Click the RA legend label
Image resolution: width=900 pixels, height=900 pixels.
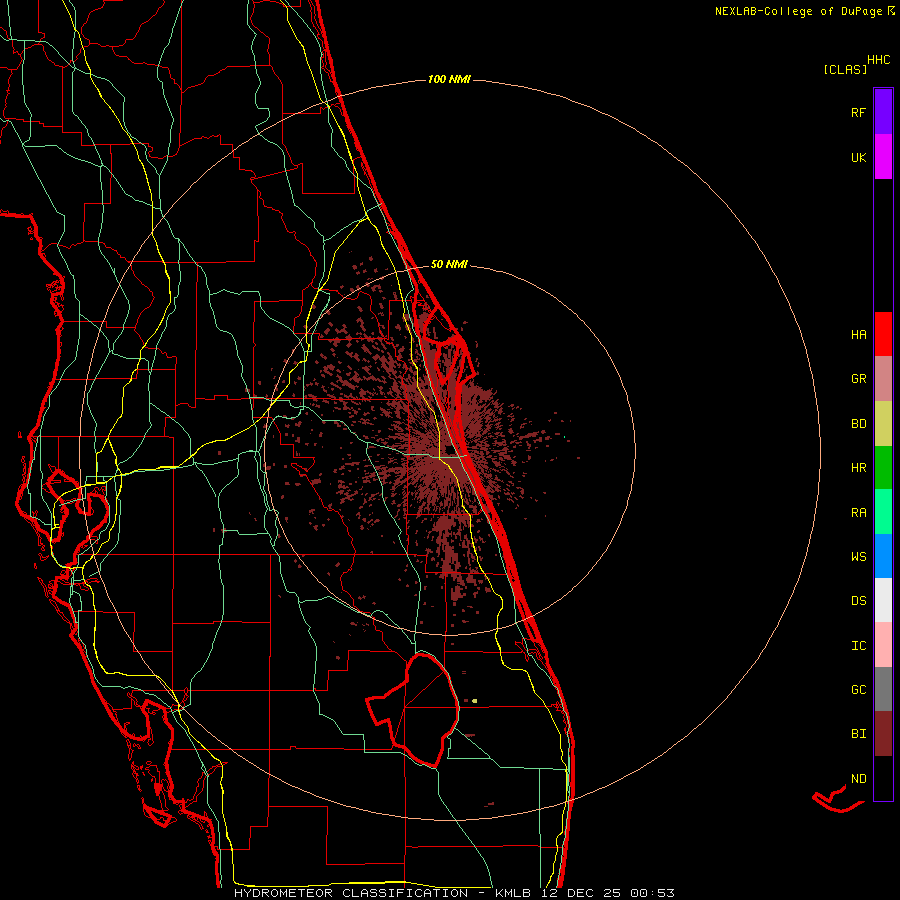click(x=858, y=513)
